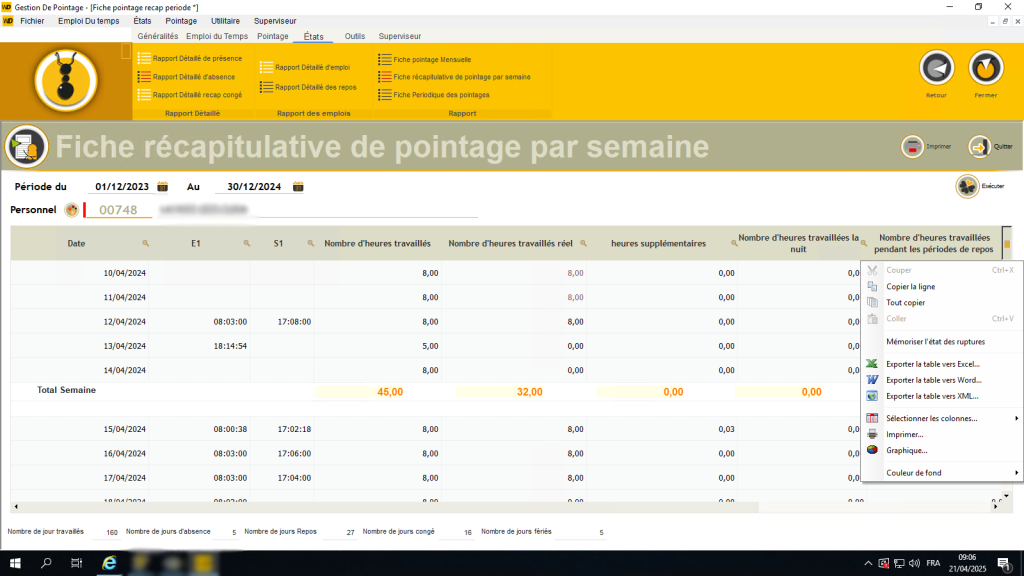Screen dimensions: 1024x576
Task: Switch to the Outils ribbon tab
Action: [x=354, y=36]
